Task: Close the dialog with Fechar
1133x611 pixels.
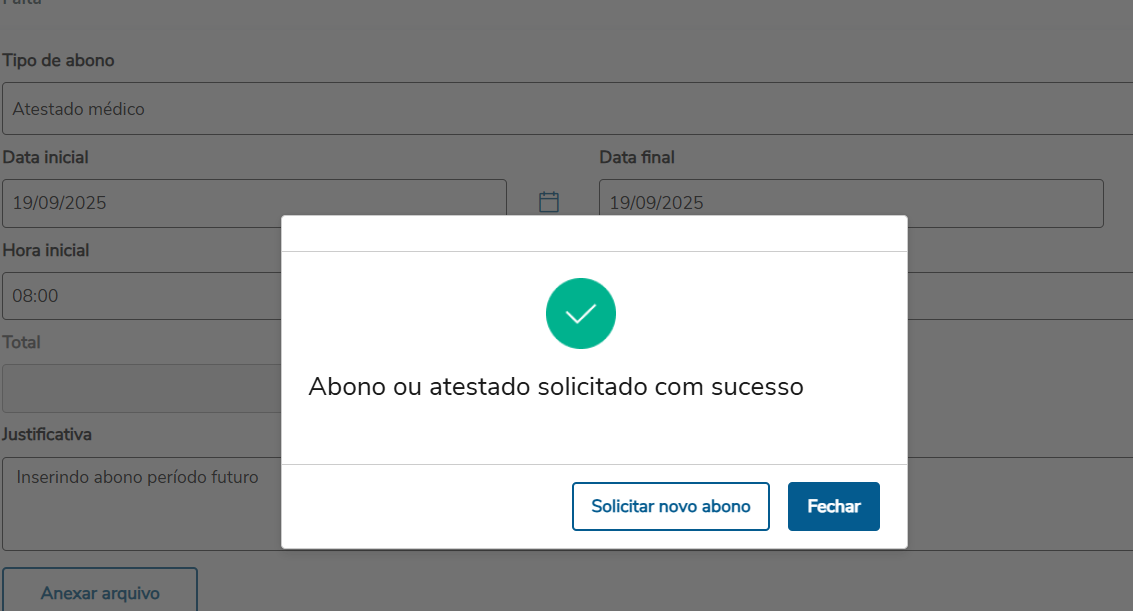Action: 833,506
